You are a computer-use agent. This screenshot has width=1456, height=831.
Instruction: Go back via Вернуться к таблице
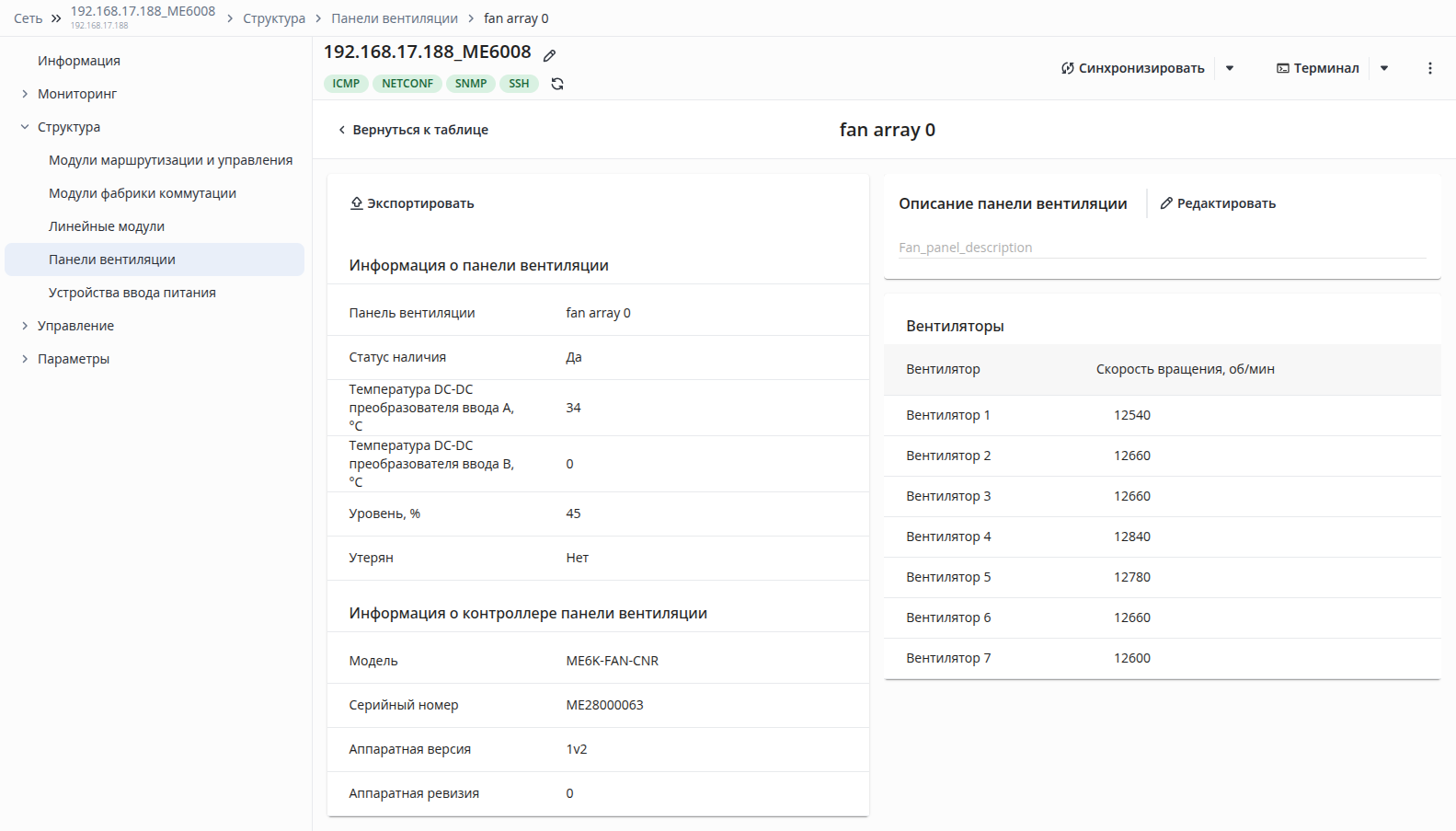coord(413,130)
